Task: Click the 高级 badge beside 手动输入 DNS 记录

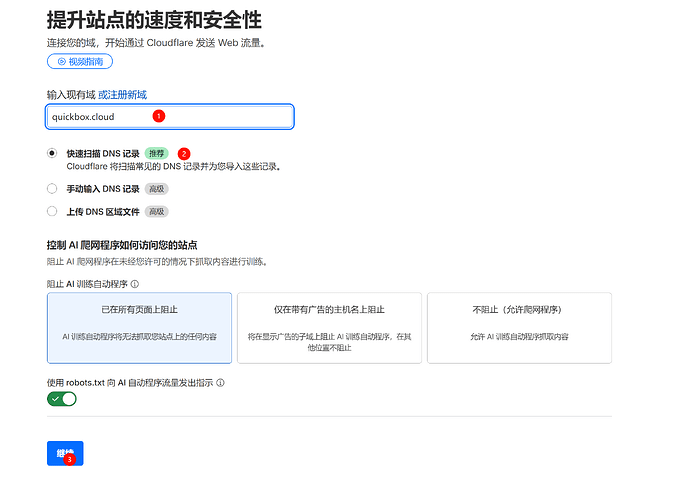Action: click(x=156, y=189)
